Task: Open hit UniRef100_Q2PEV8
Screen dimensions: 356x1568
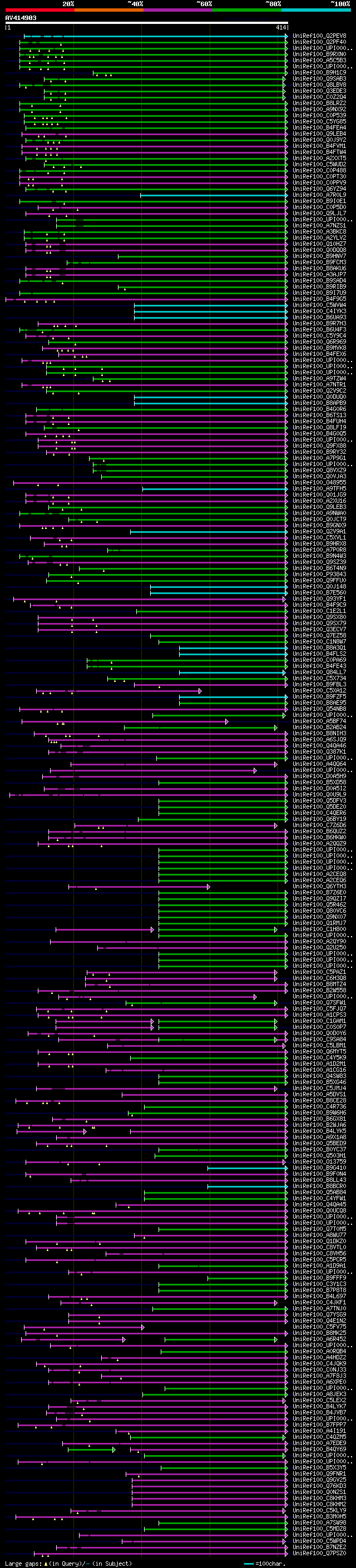Action: click(x=319, y=36)
